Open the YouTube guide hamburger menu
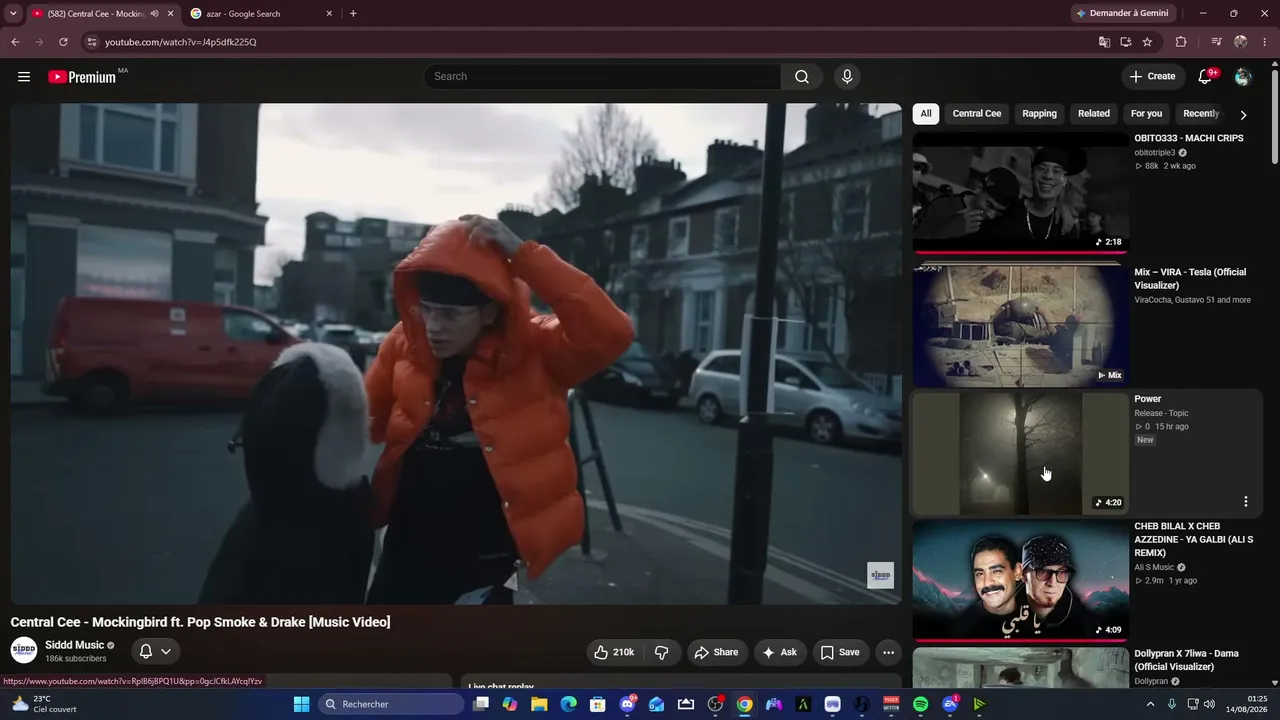The height and width of the screenshot is (720, 1280). pyautogui.click(x=24, y=77)
